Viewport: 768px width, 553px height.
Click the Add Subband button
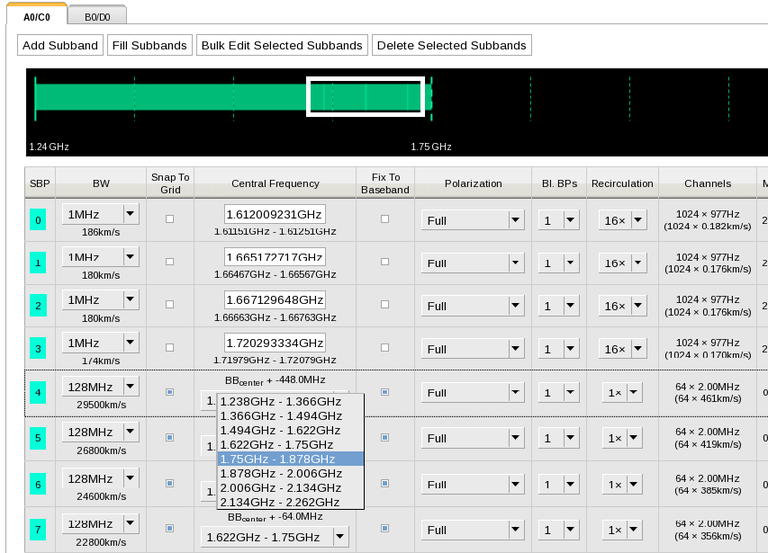[60, 45]
